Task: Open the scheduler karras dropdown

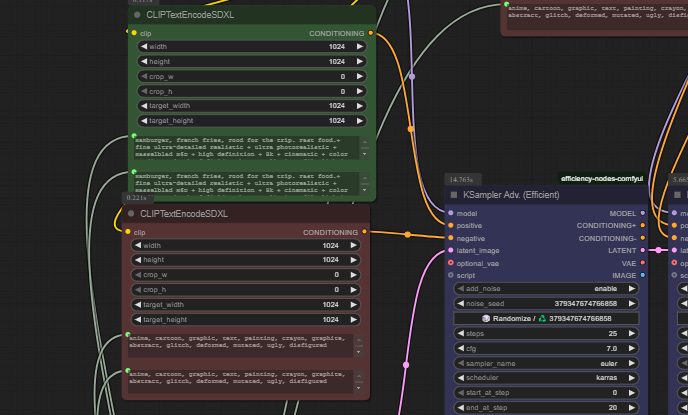Action: point(546,378)
